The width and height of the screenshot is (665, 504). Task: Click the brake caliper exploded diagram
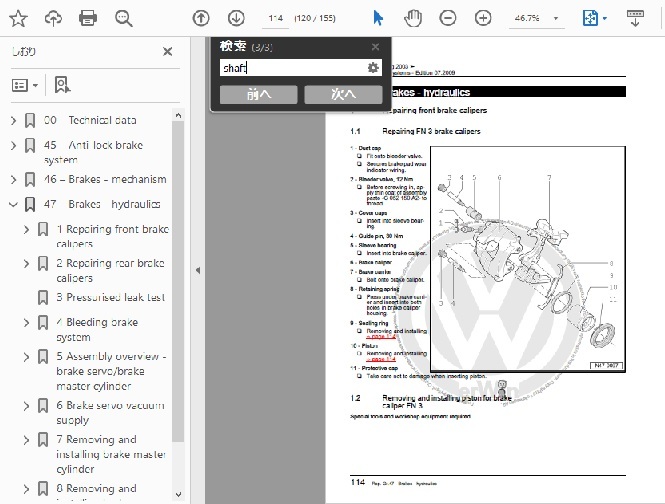[x=528, y=260]
